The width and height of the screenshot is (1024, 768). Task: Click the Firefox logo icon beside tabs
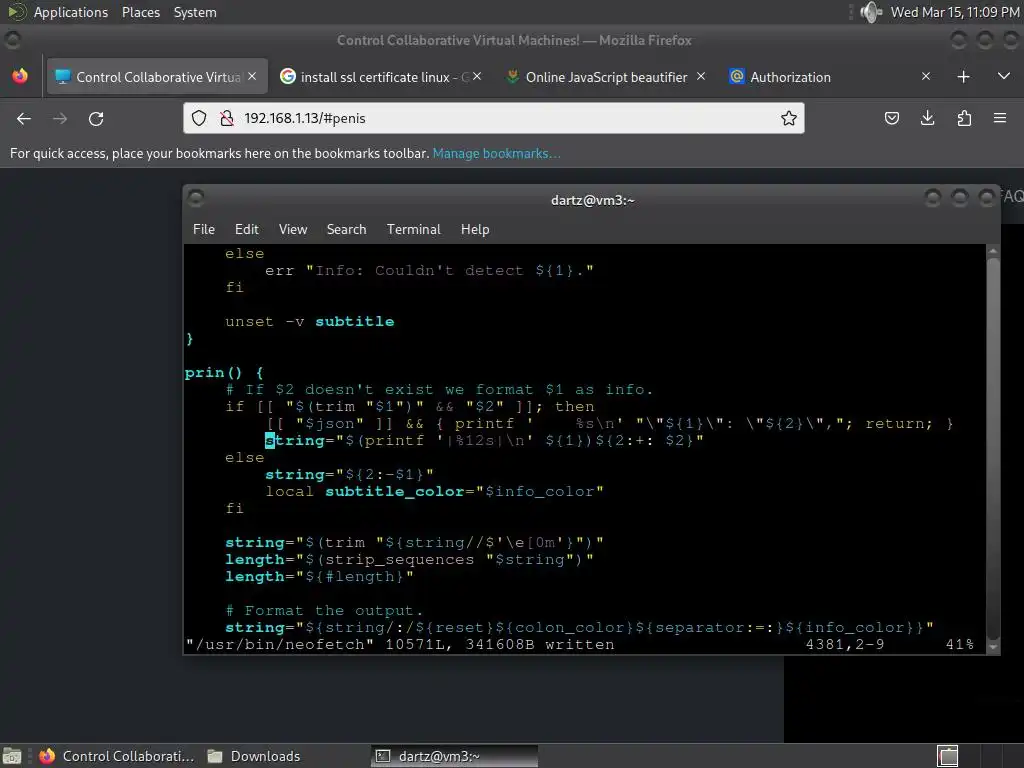click(x=20, y=76)
